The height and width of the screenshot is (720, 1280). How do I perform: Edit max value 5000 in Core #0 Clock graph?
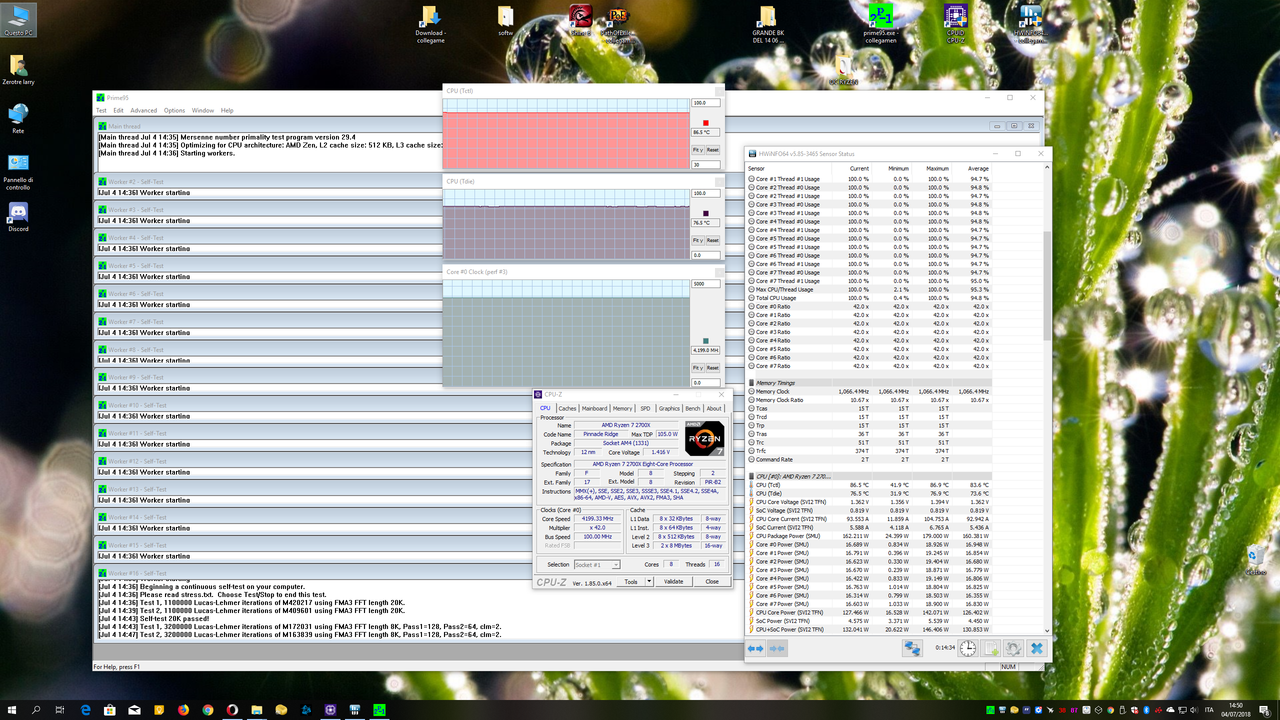click(705, 284)
